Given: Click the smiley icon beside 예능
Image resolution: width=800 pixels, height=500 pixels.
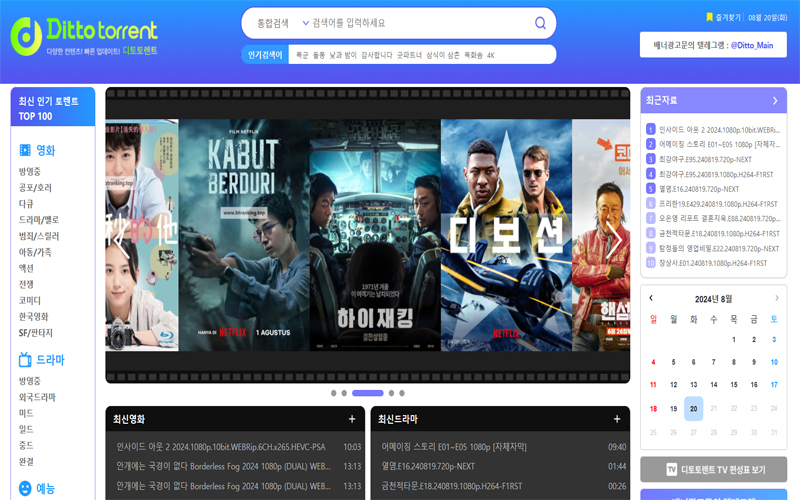Looking at the screenshot, I should (25, 488).
